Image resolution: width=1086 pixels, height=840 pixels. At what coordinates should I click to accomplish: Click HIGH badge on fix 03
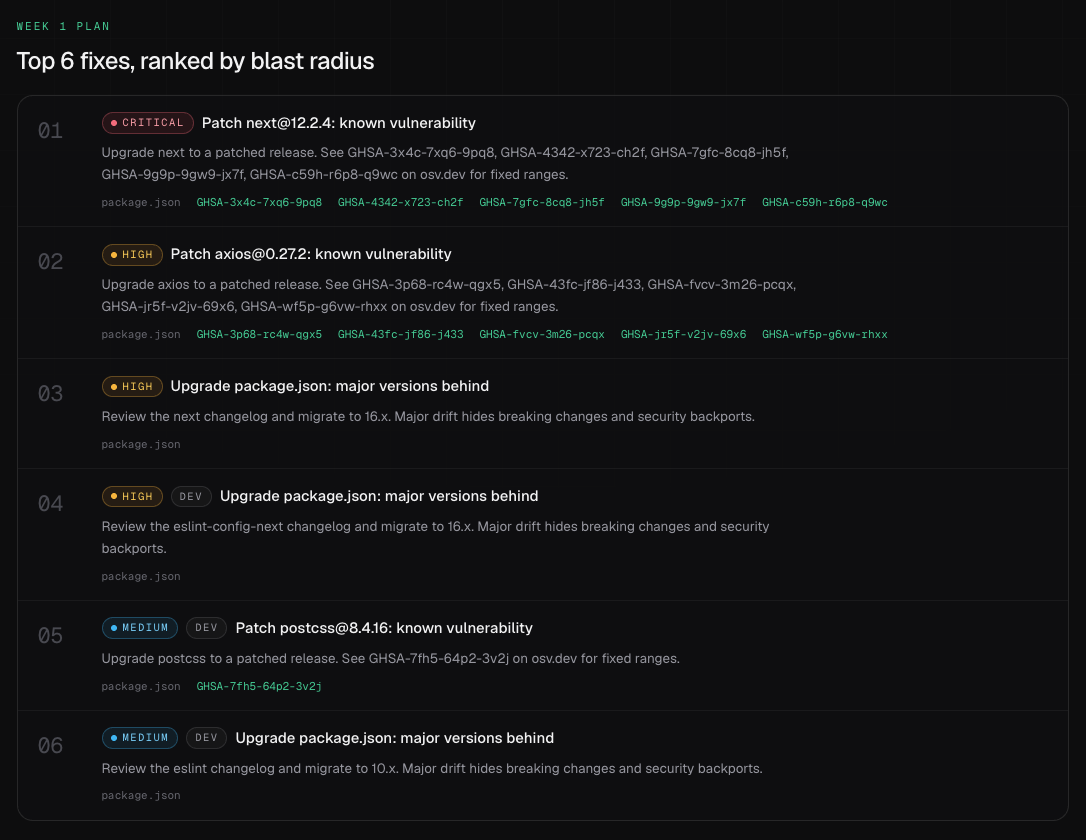tap(132, 386)
